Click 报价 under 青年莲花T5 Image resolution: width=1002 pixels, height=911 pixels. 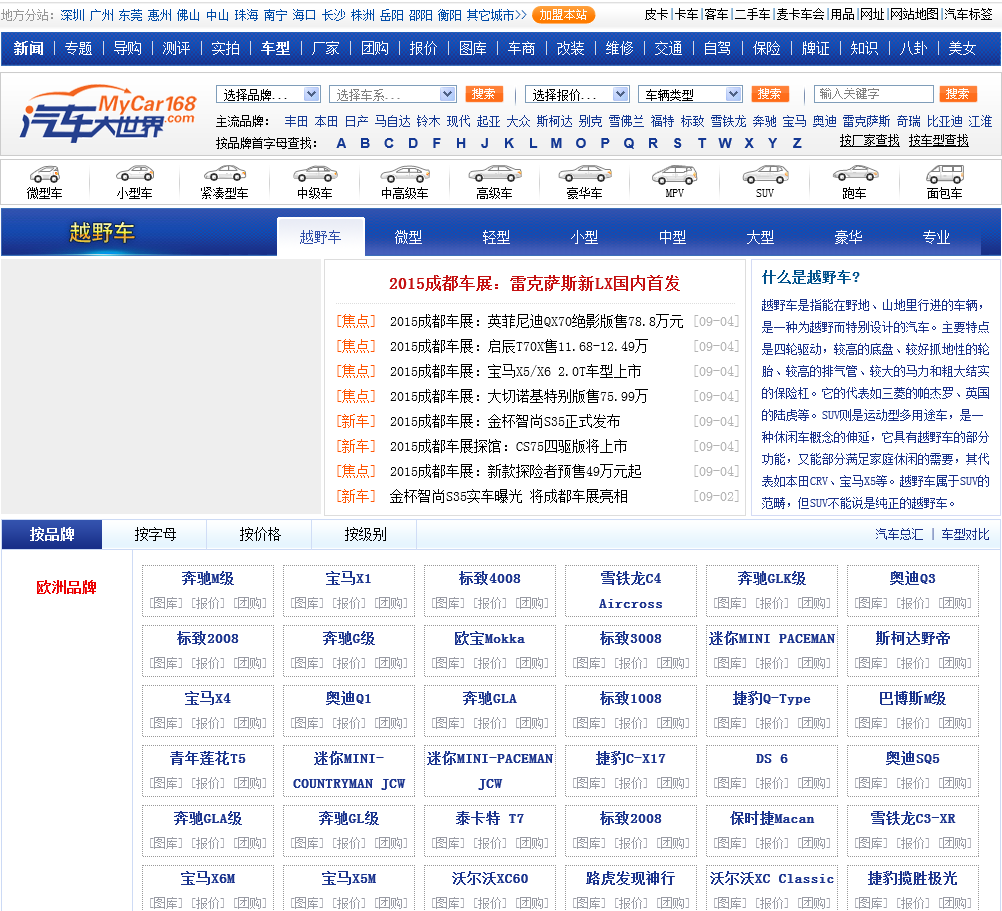(x=208, y=783)
